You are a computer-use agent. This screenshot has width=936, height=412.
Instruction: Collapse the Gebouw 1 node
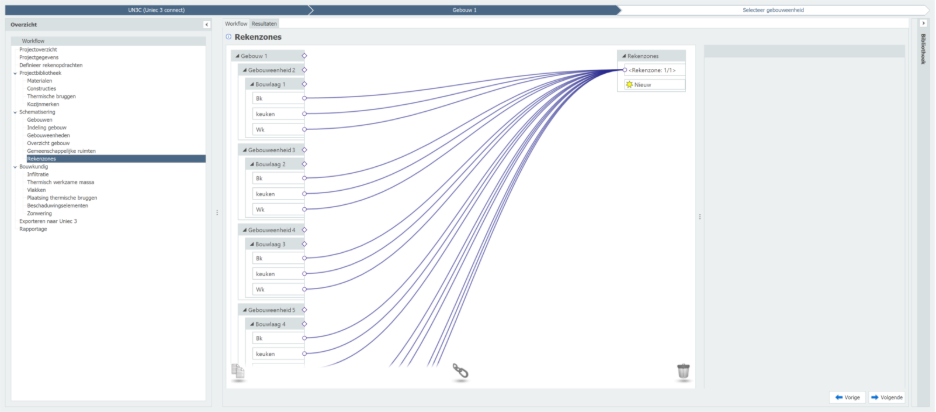coord(236,56)
